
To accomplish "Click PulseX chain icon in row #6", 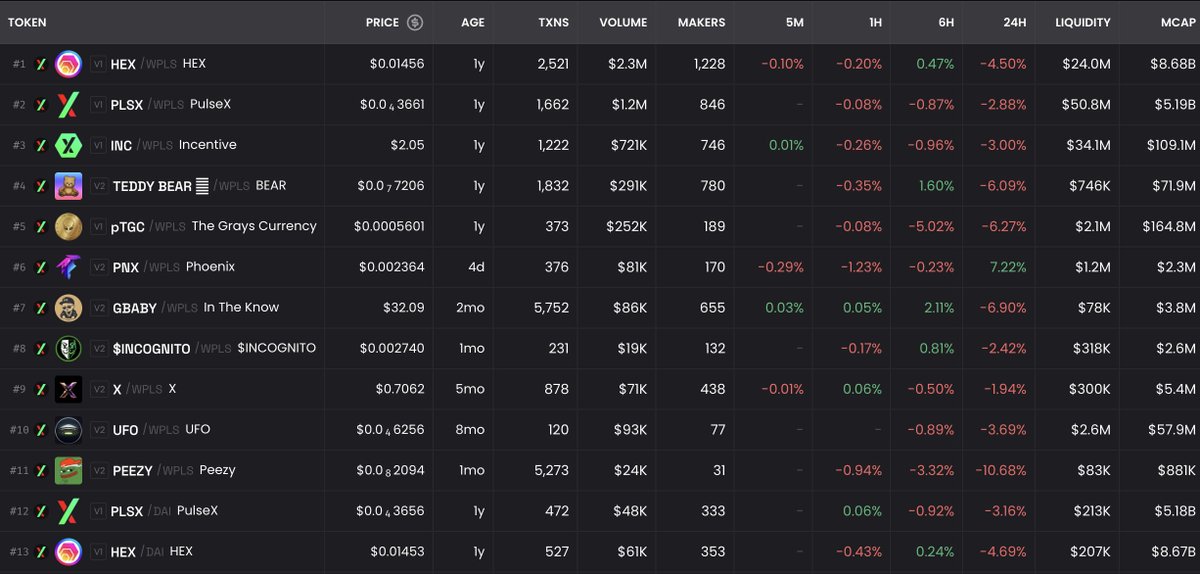I will tap(41, 267).
